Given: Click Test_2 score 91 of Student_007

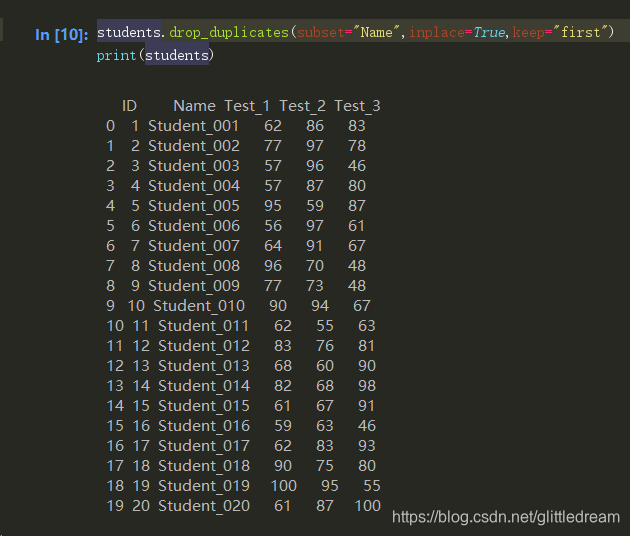Looking at the screenshot, I should [x=314, y=246].
